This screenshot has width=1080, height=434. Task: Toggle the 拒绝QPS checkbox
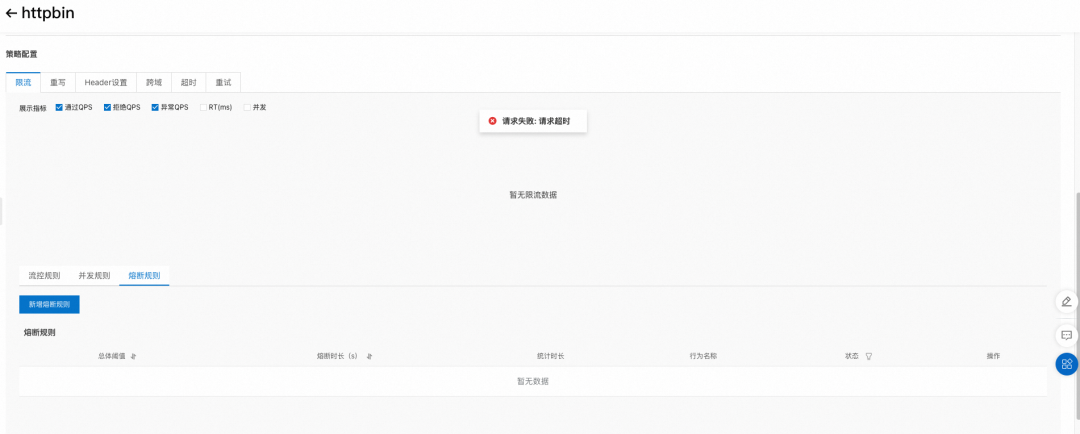pyautogui.click(x=107, y=107)
